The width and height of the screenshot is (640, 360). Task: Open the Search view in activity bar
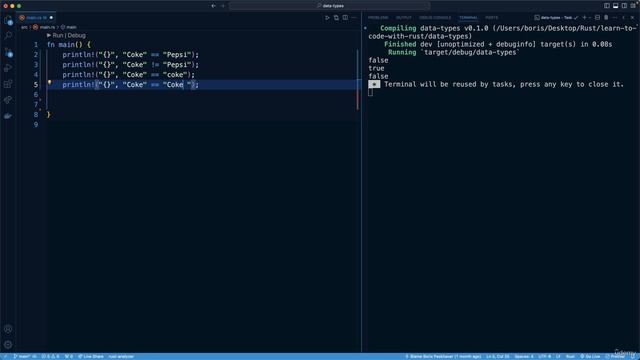pyautogui.click(x=8, y=36)
